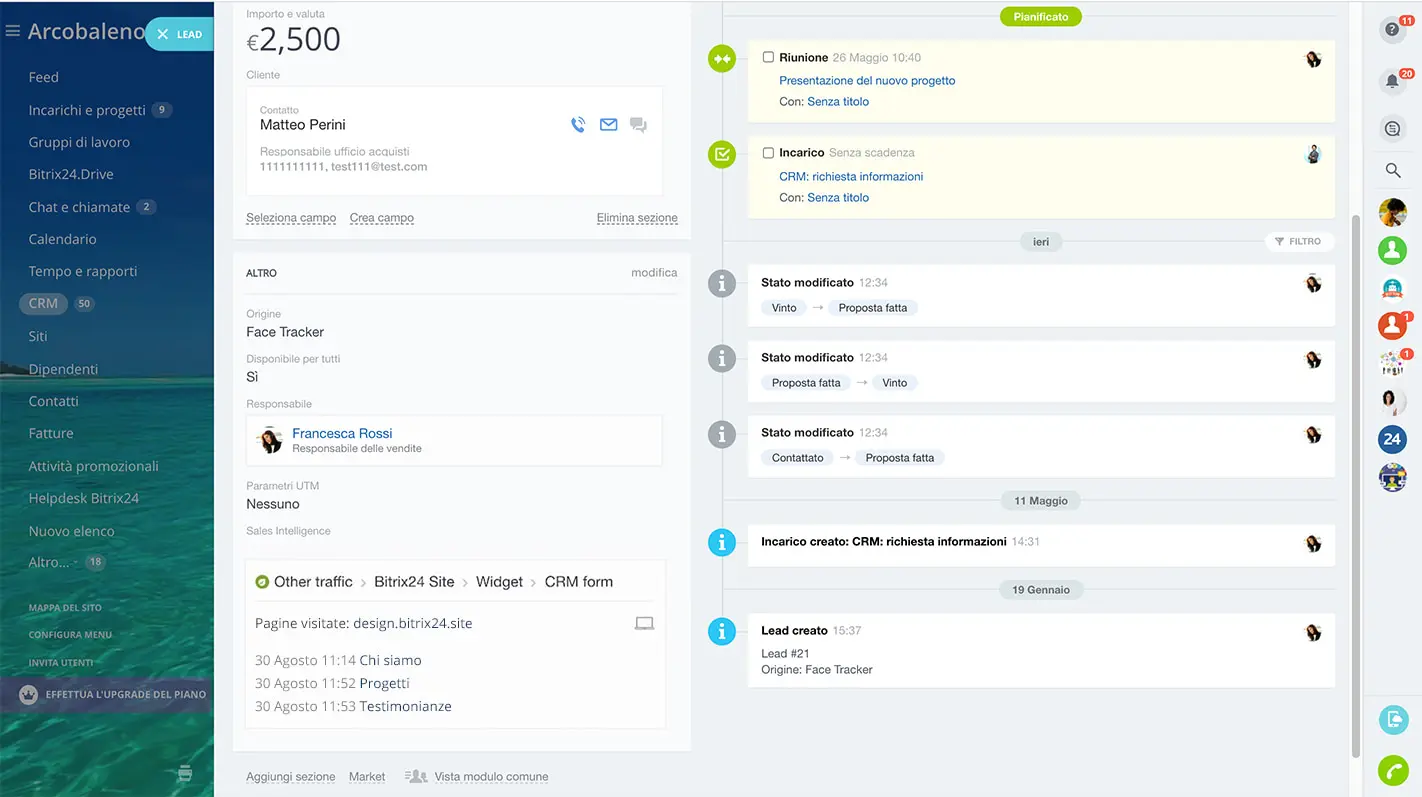Click CONFIGURA MENU link
This screenshot has width=1422, height=797.
click(x=70, y=635)
